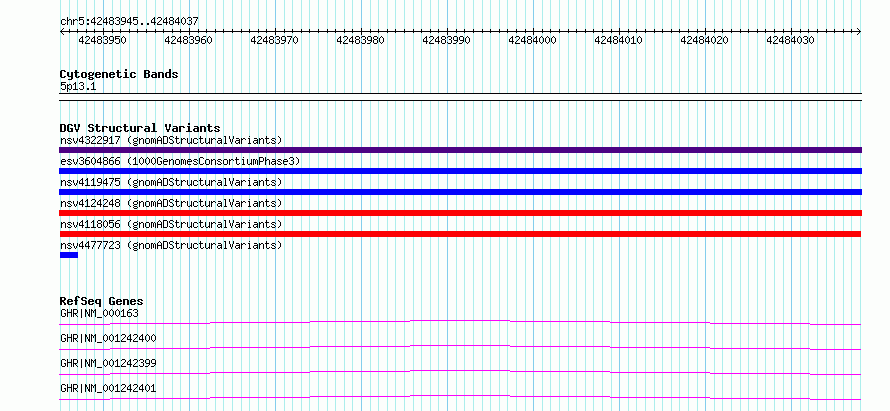
Task: Open the nsv4477723 gnomAD variant label
Action: 171,245
